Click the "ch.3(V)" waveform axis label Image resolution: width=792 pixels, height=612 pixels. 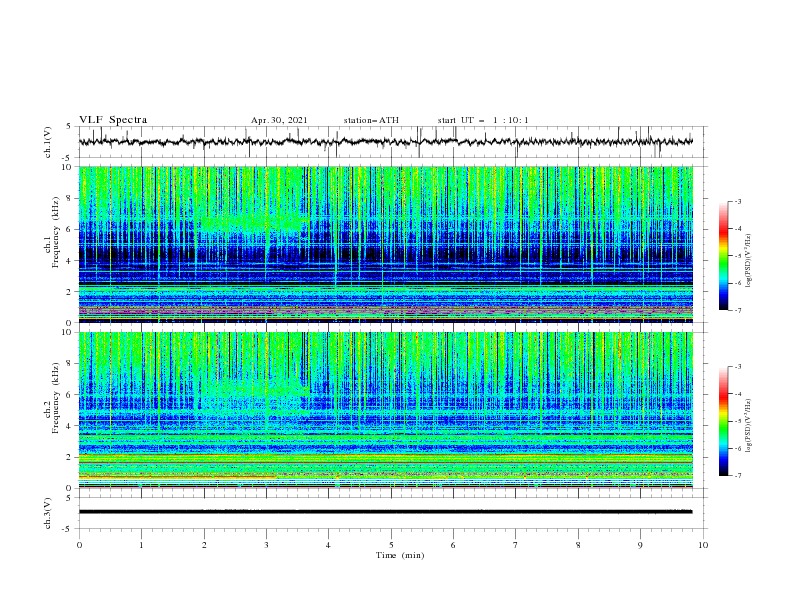tap(48, 513)
